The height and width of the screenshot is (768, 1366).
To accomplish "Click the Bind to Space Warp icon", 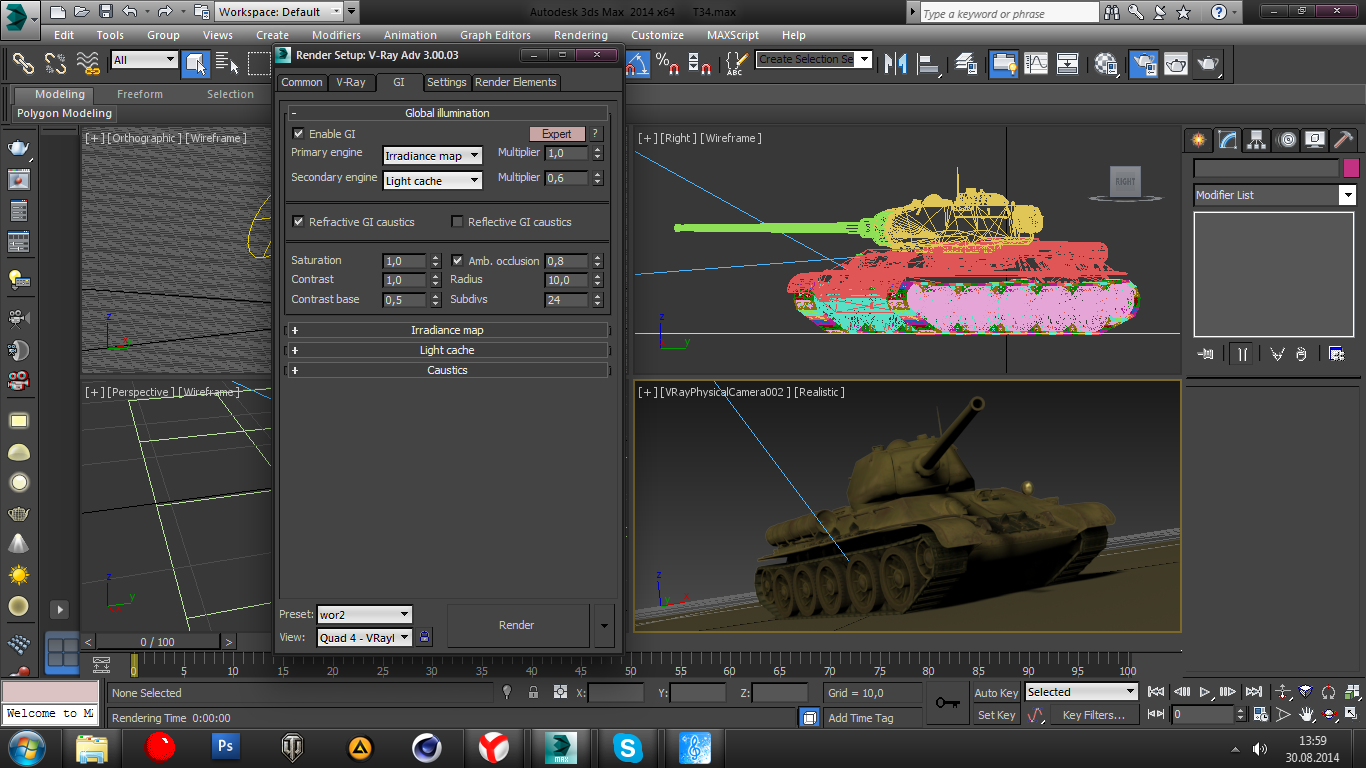I will (x=89, y=63).
